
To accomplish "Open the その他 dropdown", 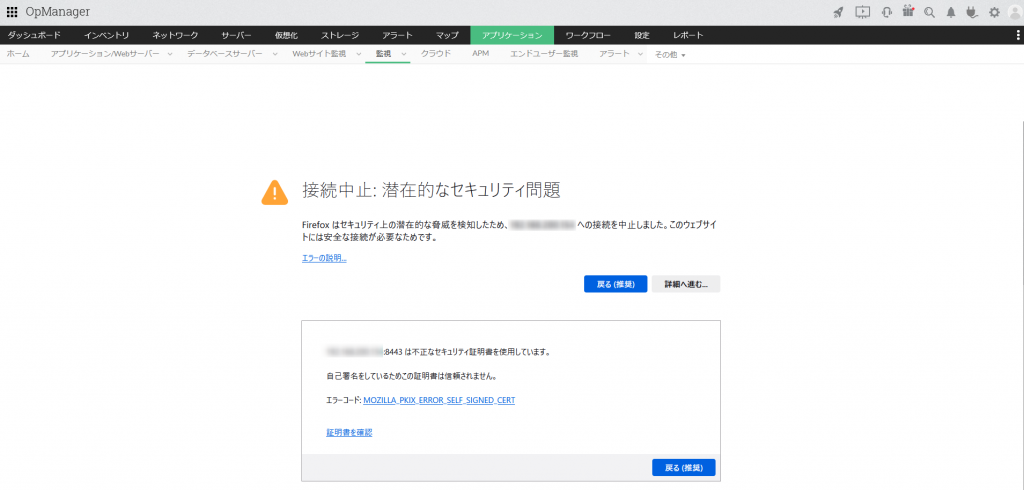I will [x=669, y=55].
